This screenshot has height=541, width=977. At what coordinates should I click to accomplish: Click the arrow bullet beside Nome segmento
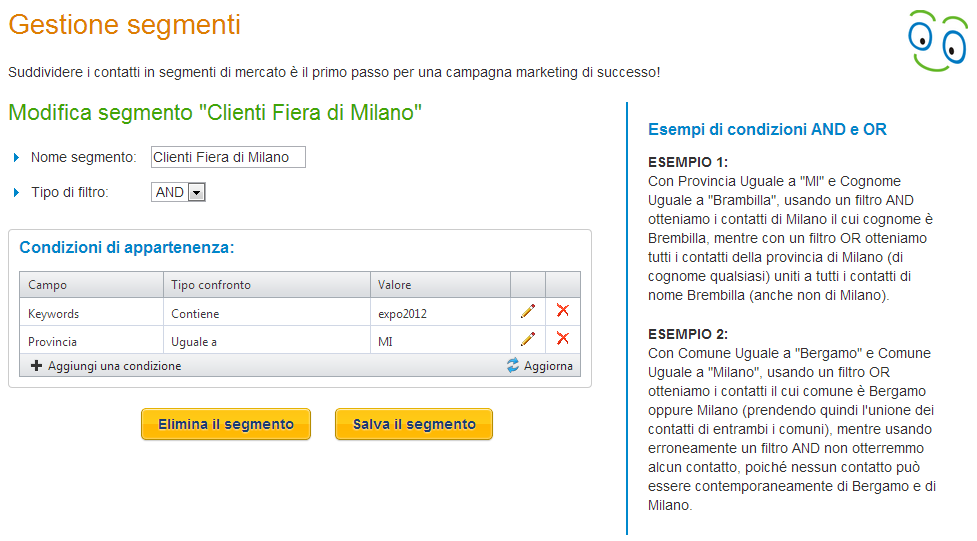(x=17, y=158)
